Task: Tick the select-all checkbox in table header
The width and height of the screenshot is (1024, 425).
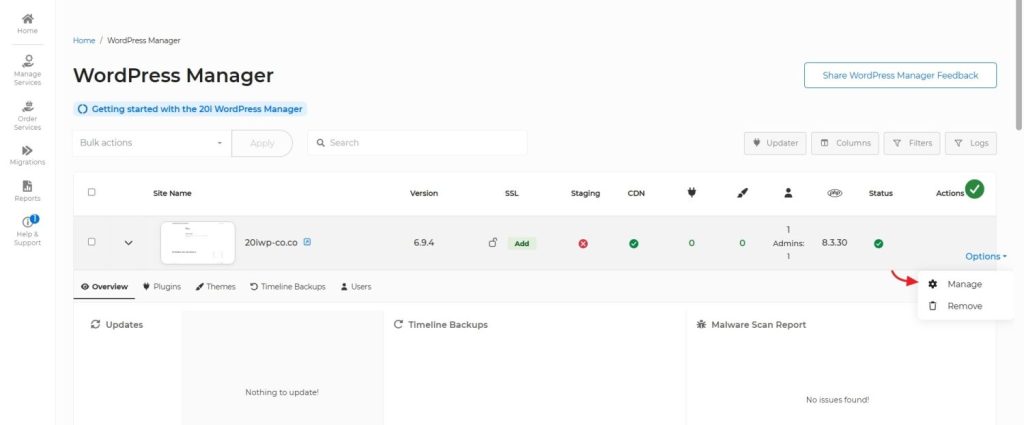Action: pyautogui.click(x=91, y=192)
